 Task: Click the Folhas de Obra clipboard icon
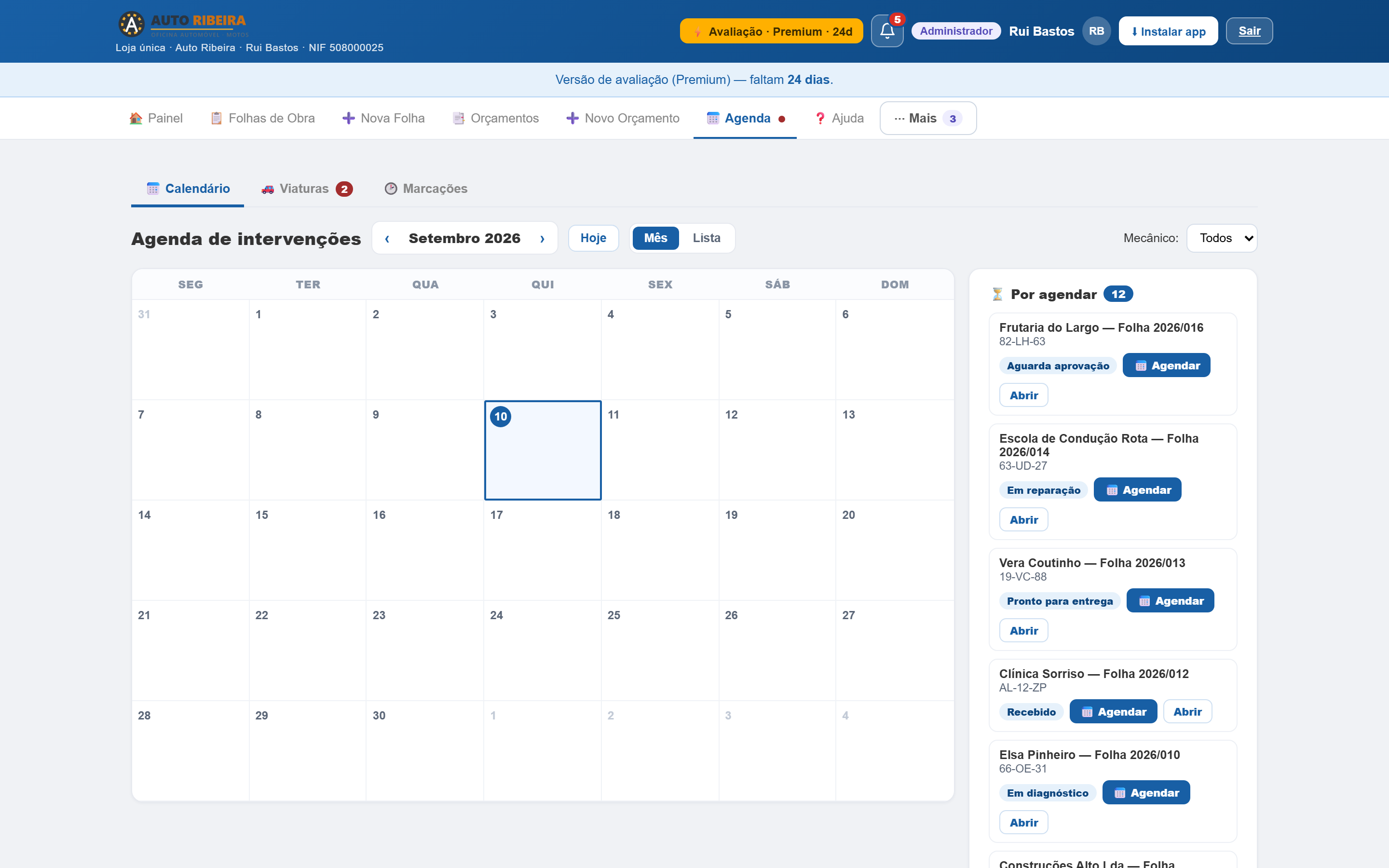coord(217,118)
